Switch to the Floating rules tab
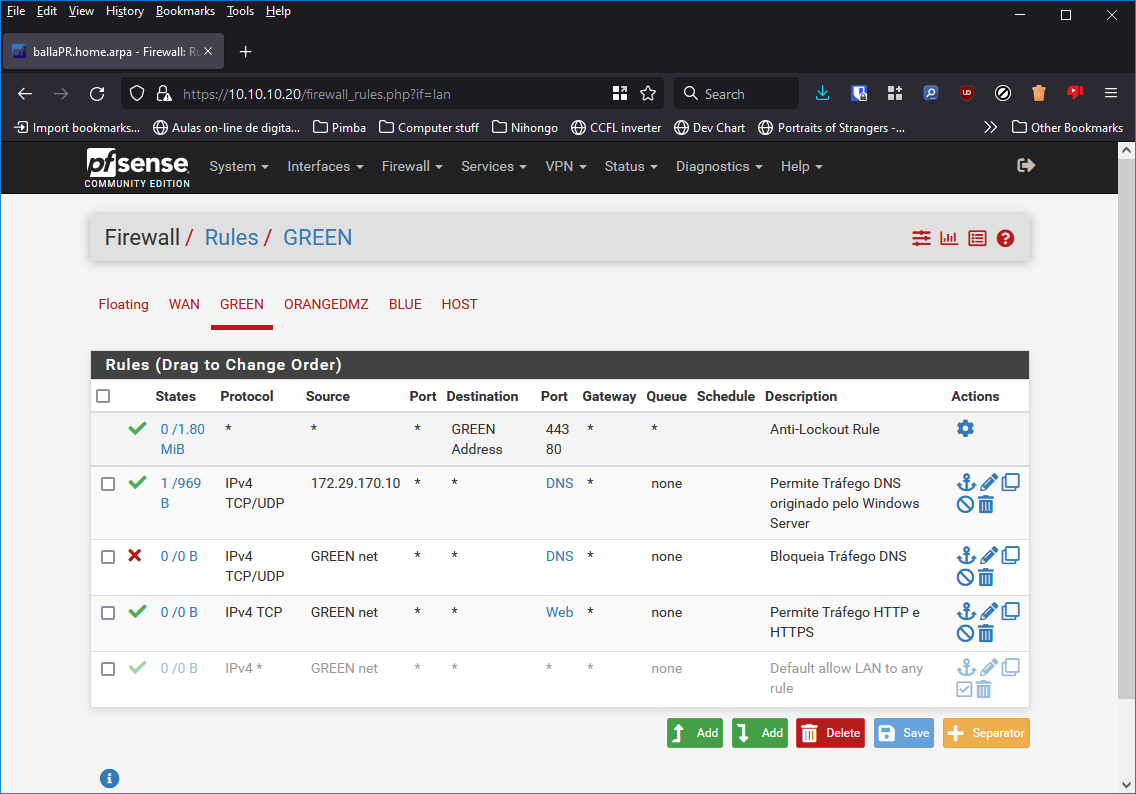The width and height of the screenshot is (1136, 794). tap(123, 304)
